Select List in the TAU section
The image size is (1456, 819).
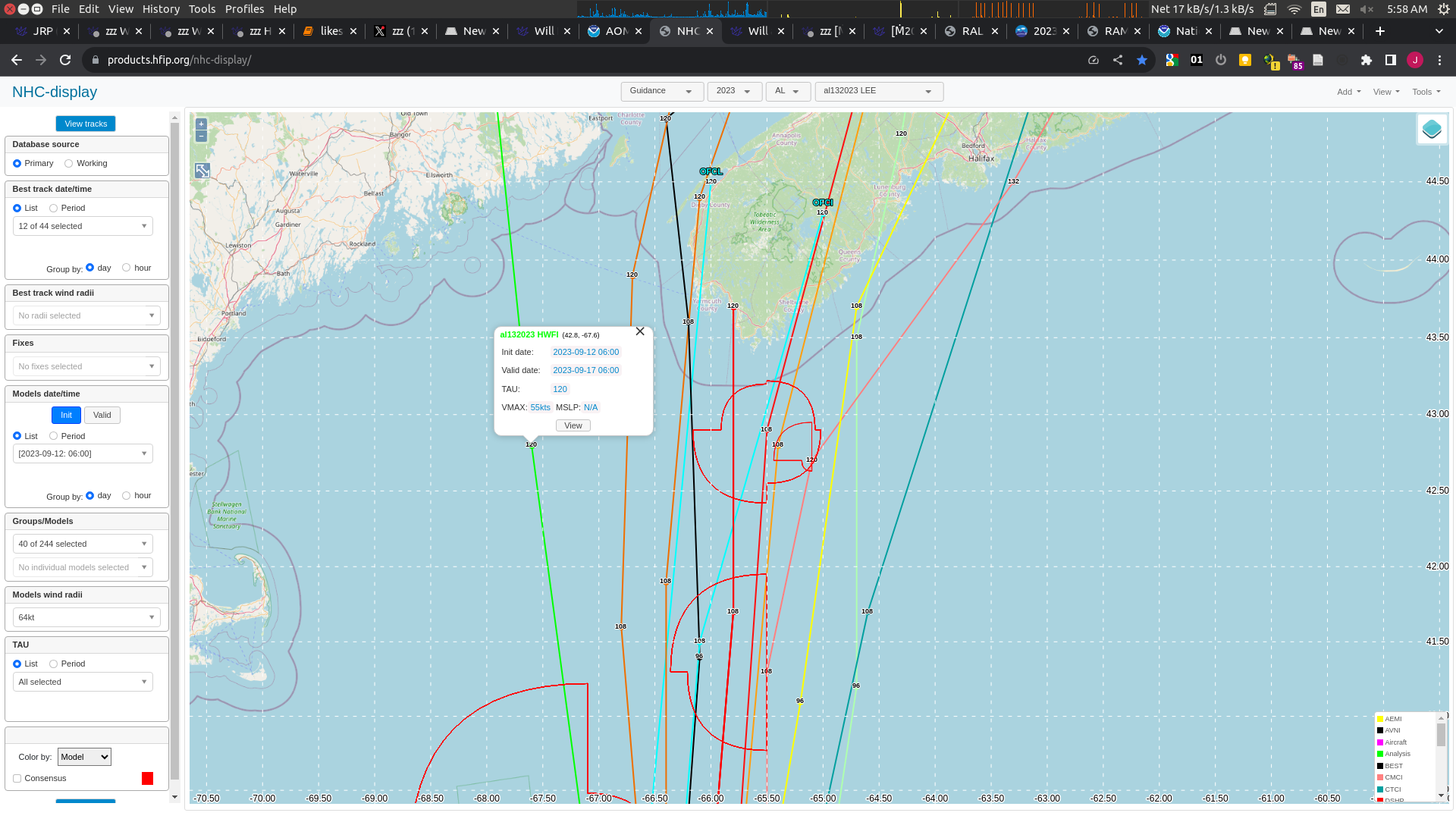pyautogui.click(x=17, y=664)
